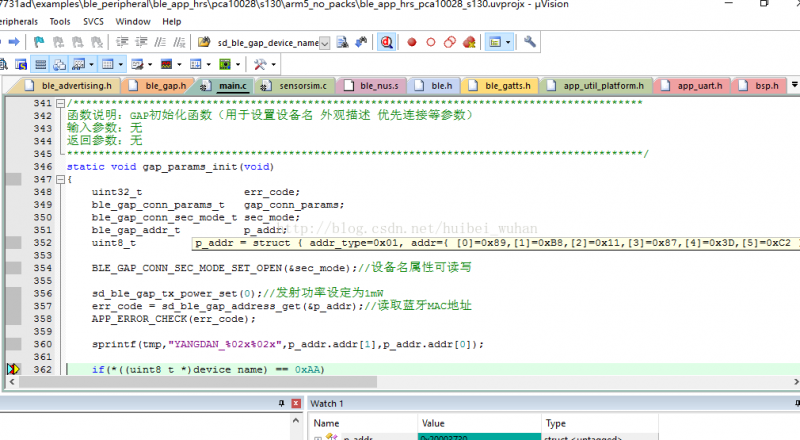Switch to the sensorsim.c tab
800x440 pixels.
pyautogui.click(x=300, y=86)
